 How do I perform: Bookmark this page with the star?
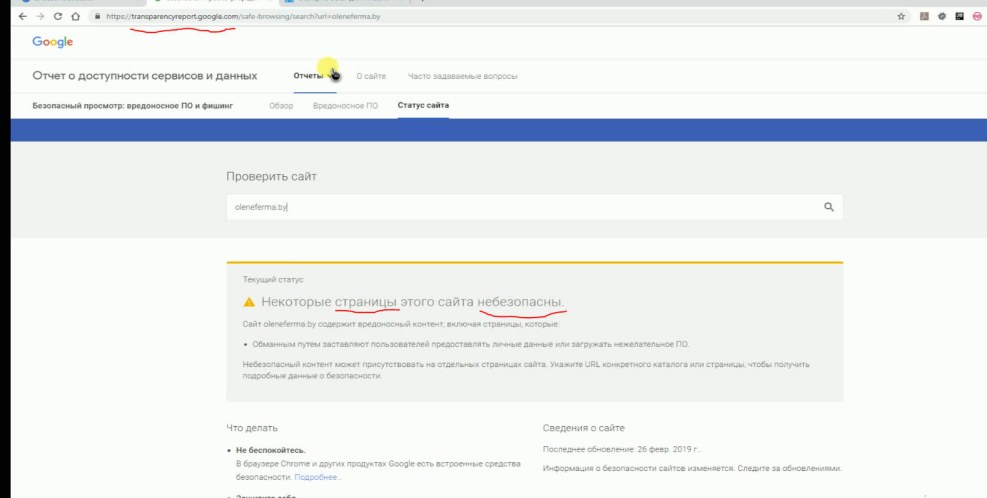(901, 17)
